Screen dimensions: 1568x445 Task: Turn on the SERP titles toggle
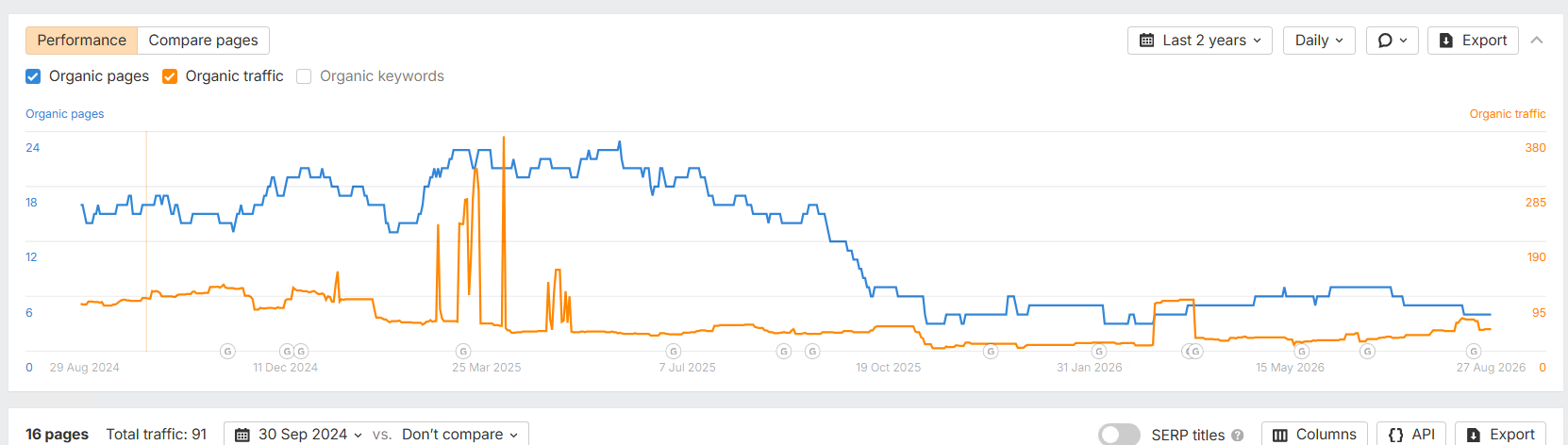click(x=1119, y=435)
